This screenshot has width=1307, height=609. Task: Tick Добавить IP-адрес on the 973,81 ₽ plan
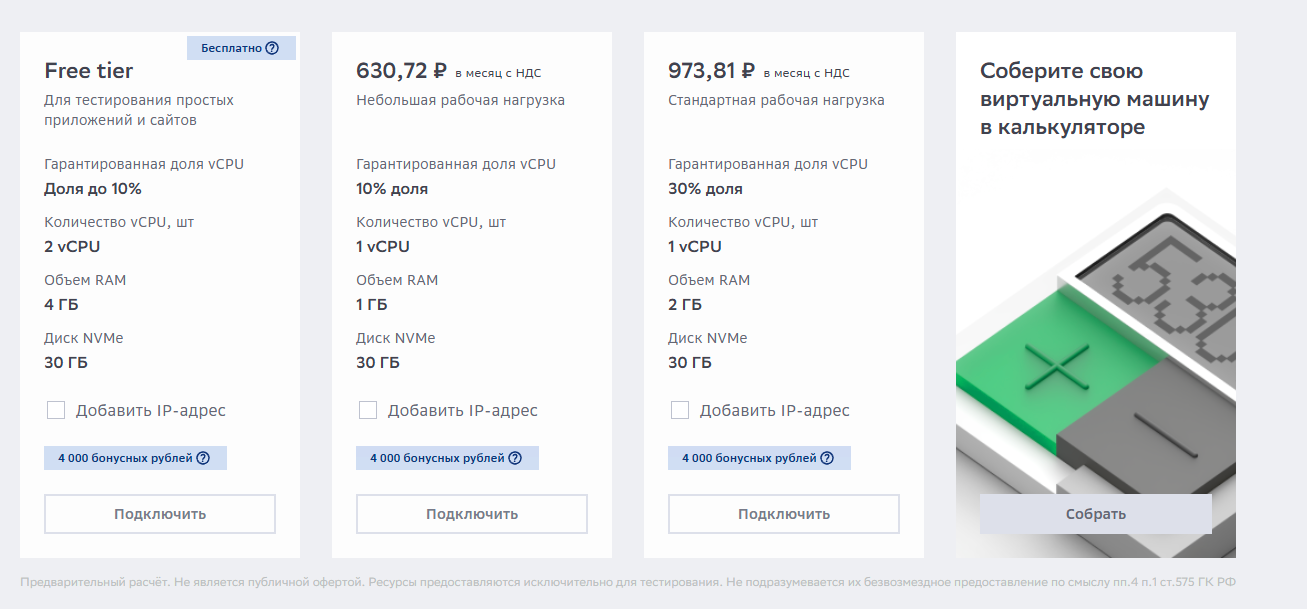pos(680,410)
